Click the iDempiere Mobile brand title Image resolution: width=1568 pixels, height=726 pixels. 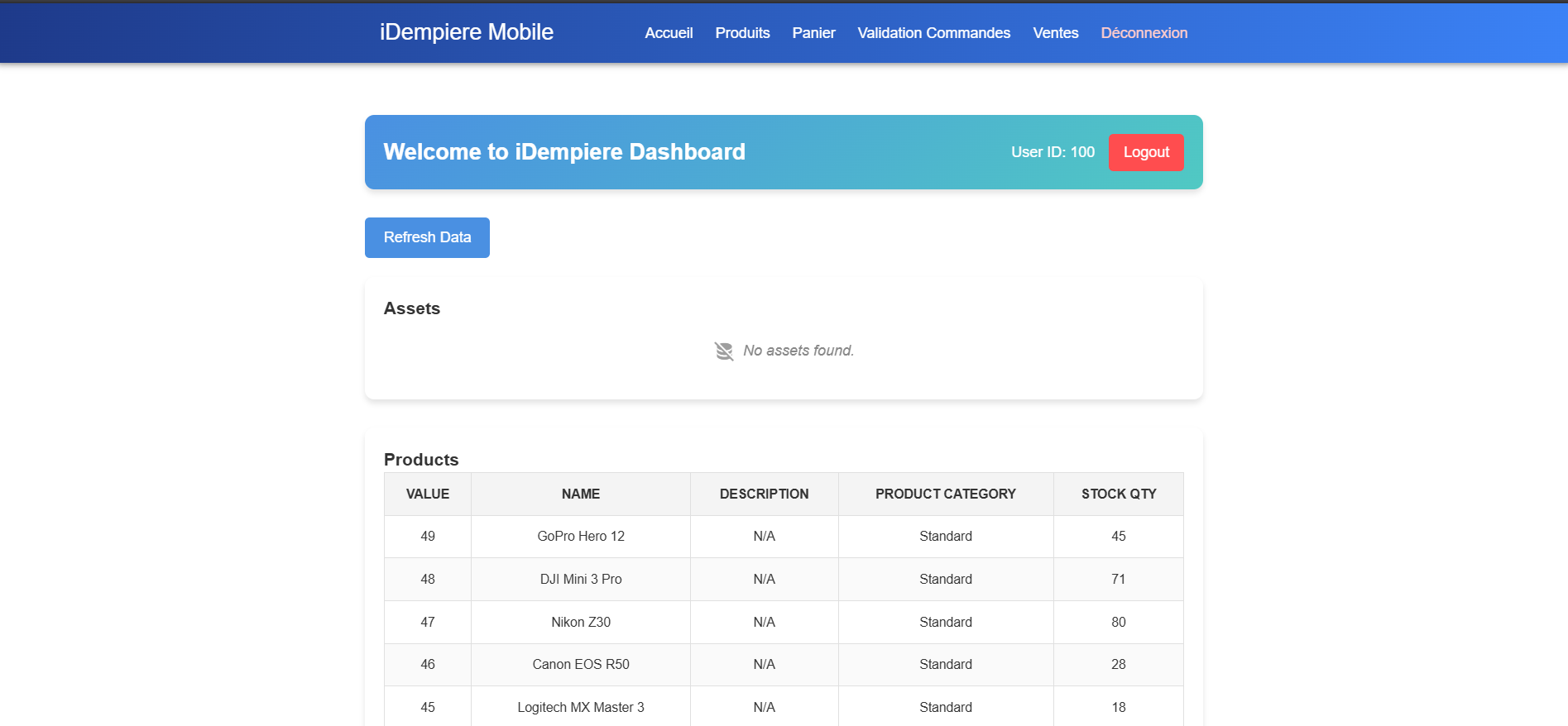[x=466, y=32]
